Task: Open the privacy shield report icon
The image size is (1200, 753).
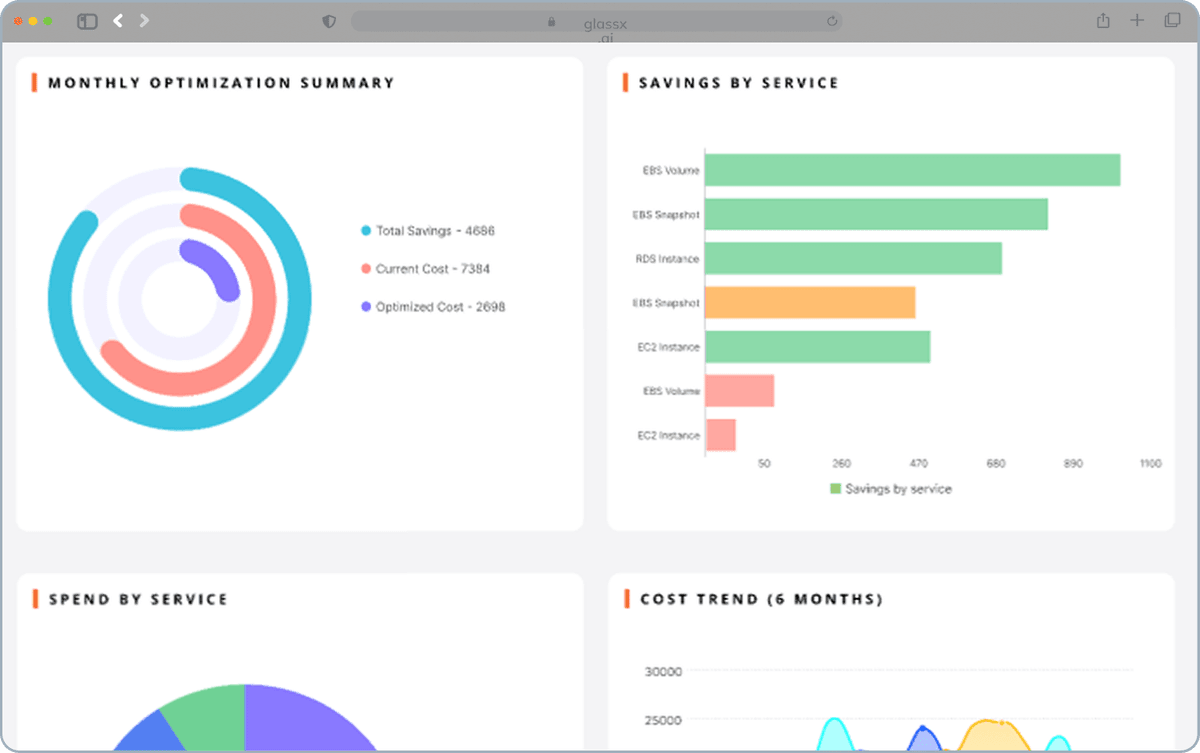Action: click(x=329, y=21)
